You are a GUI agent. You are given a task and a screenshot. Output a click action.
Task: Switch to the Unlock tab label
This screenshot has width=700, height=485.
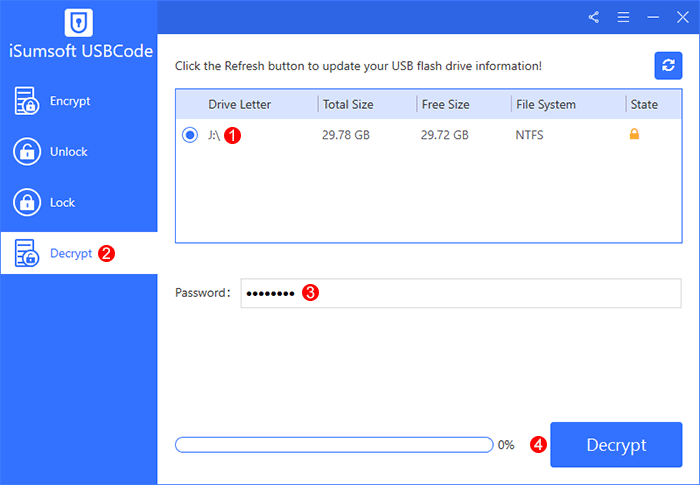(68, 152)
